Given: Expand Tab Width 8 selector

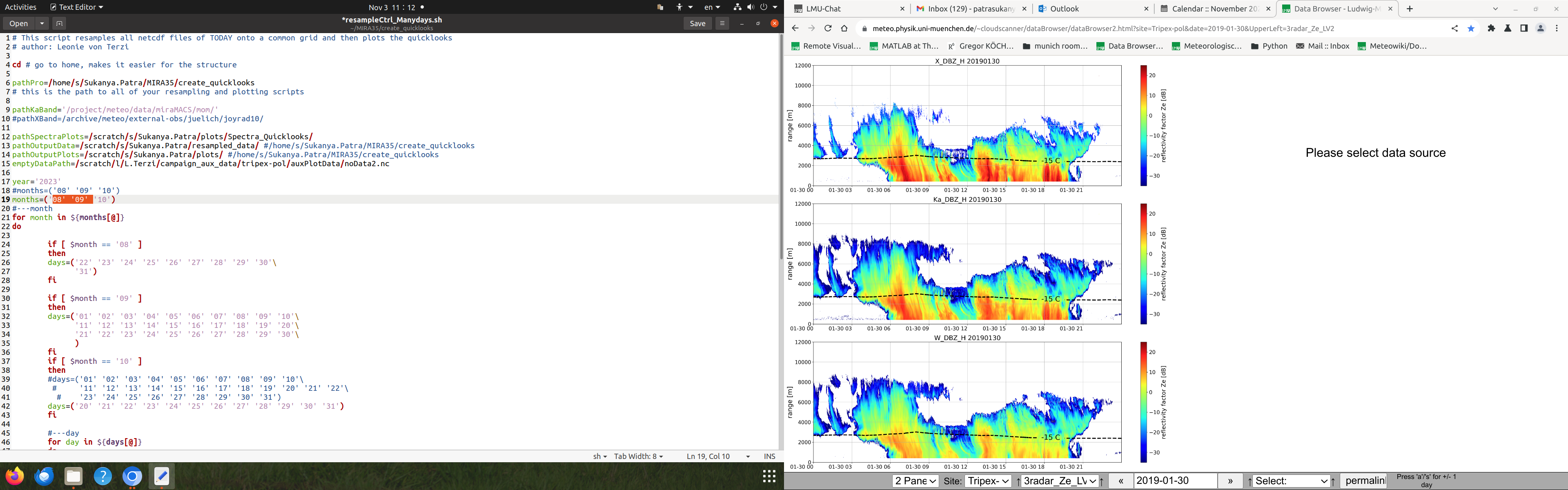Looking at the screenshot, I should (638, 456).
